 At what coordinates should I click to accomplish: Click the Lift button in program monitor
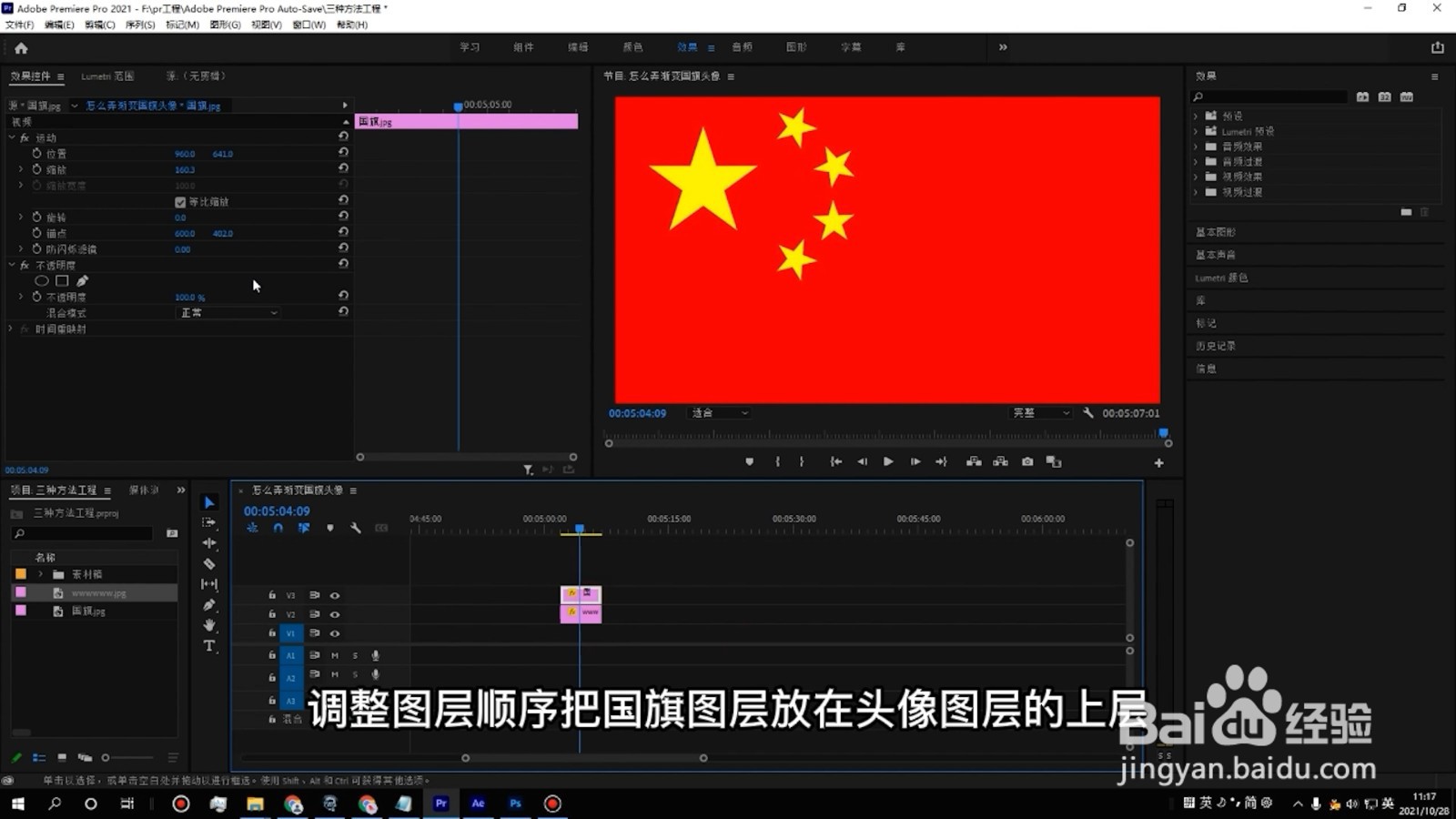coord(974,462)
